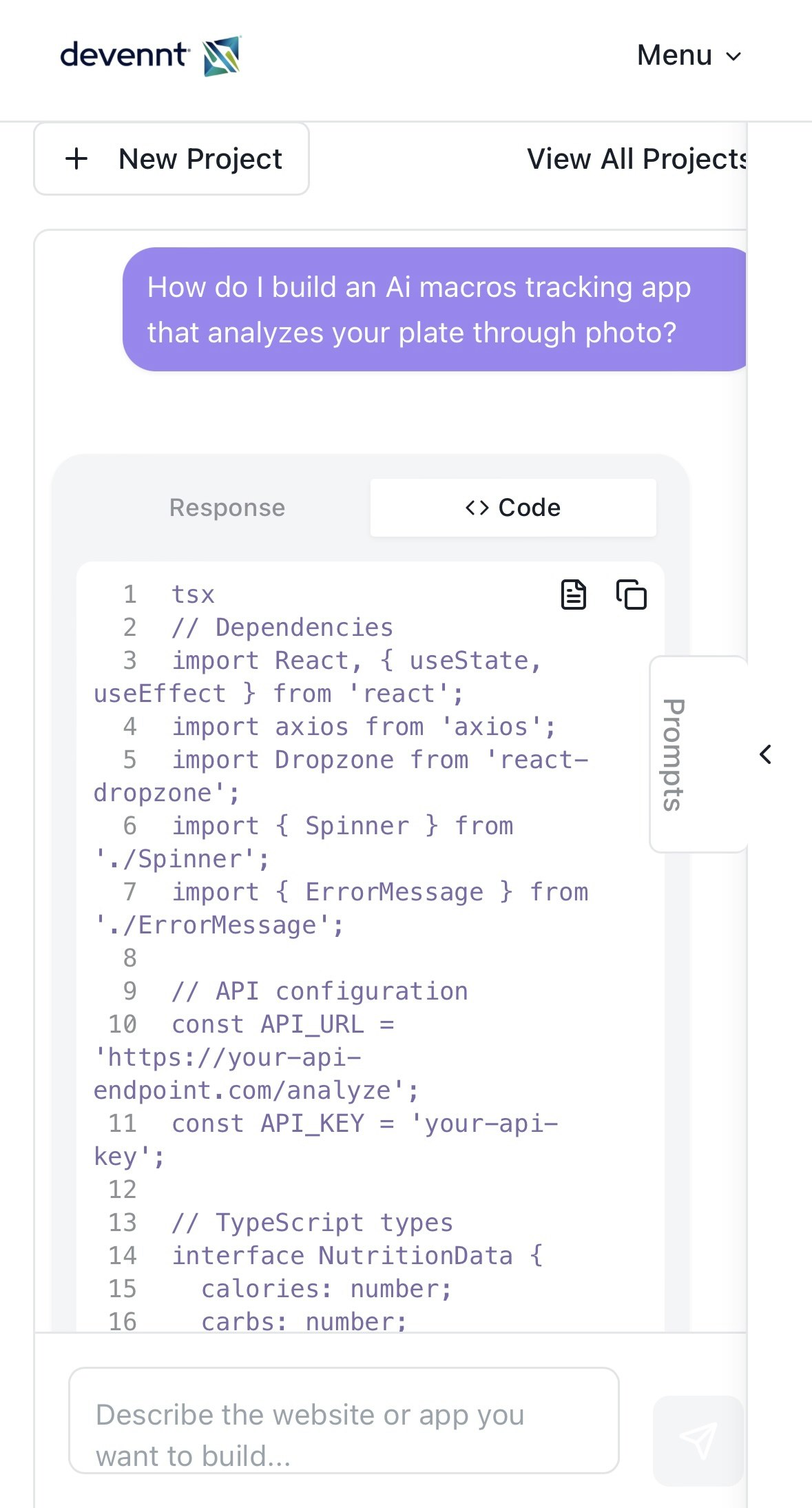Click the plus icon for New Project
Image resolution: width=812 pixels, height=1508 pixels.
[x=76, y=159]
